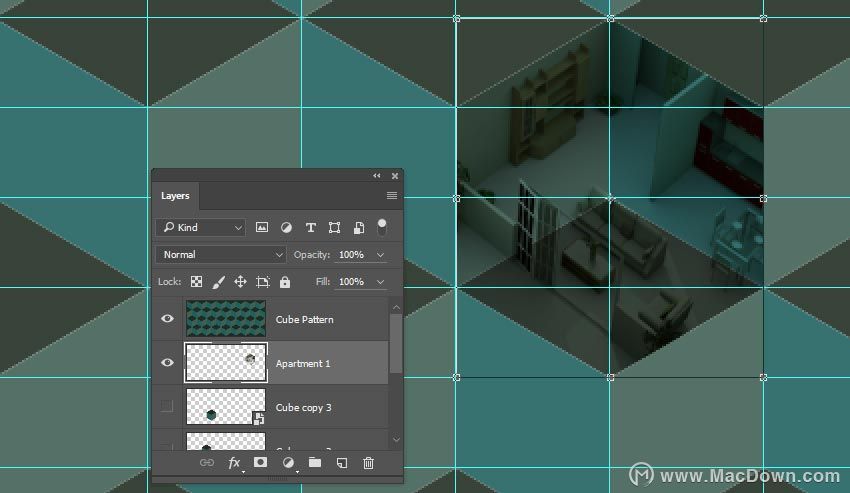Viewport: 850px width, 493px height.
Task: Lock all padlock icon
Action: [285, 282]
